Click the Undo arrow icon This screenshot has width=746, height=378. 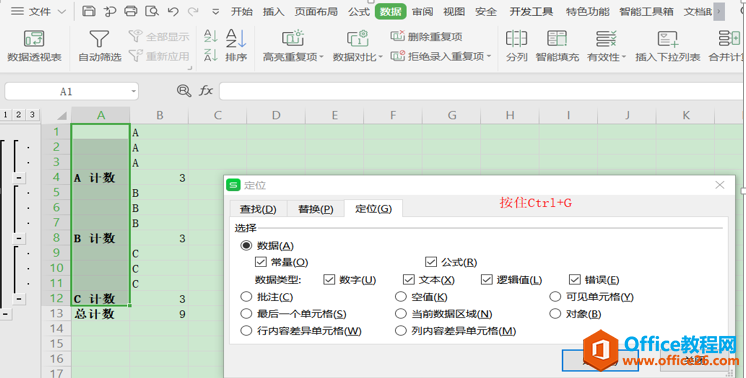pyautogui.click(x=173, y=11)
